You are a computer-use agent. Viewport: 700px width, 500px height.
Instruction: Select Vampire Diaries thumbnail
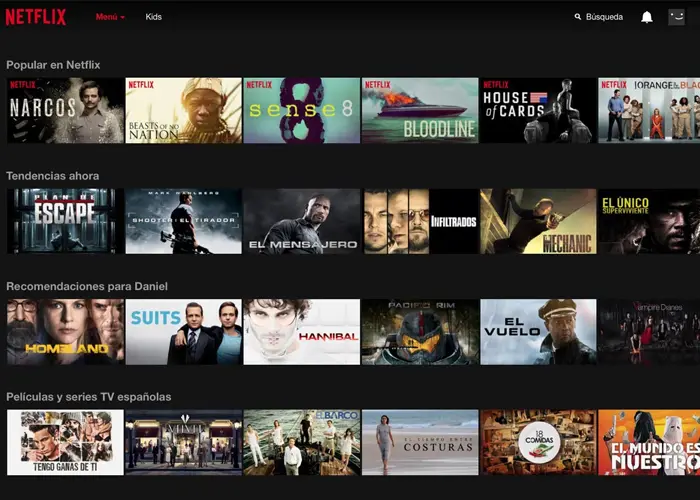[649, 332]
